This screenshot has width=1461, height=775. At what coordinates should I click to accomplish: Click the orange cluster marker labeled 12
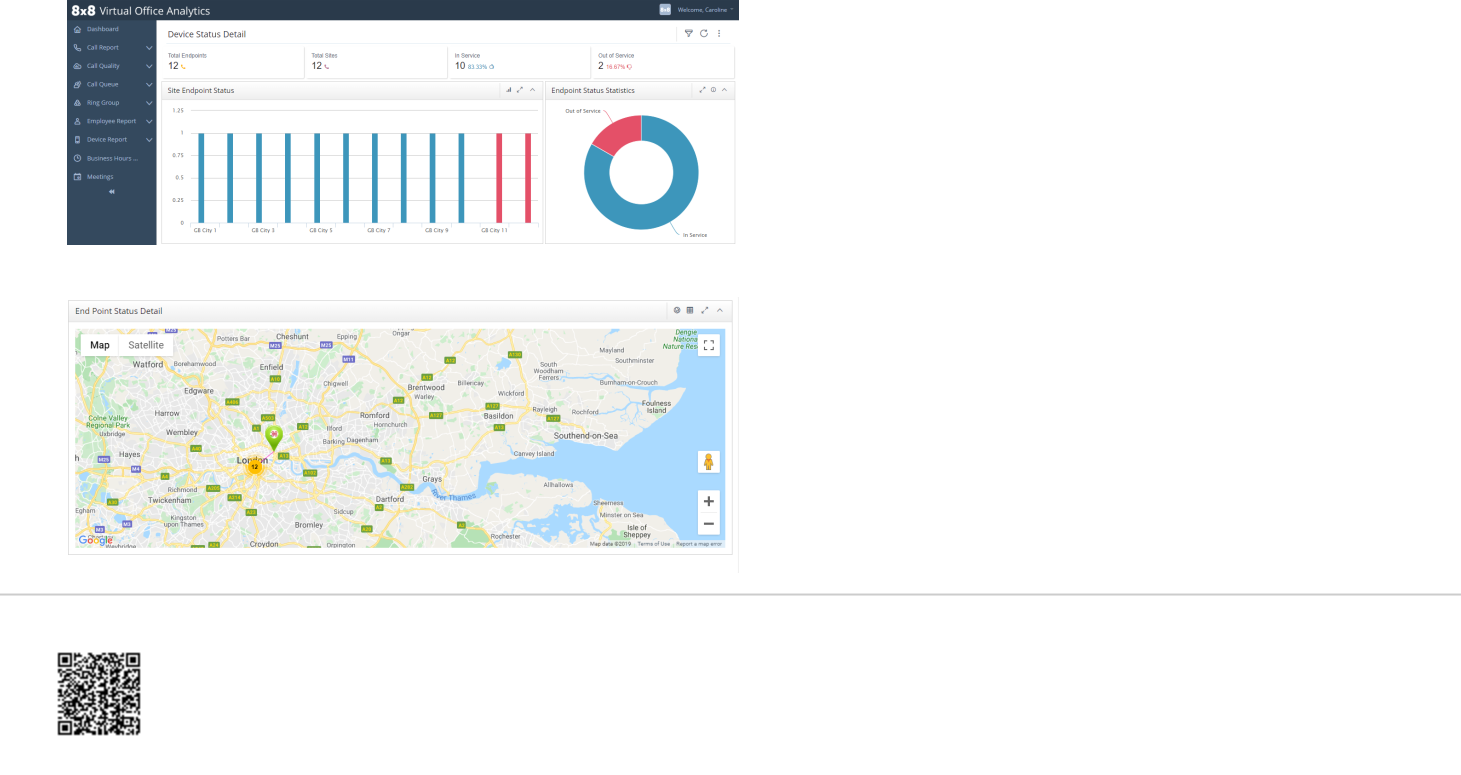click(254, 466)
